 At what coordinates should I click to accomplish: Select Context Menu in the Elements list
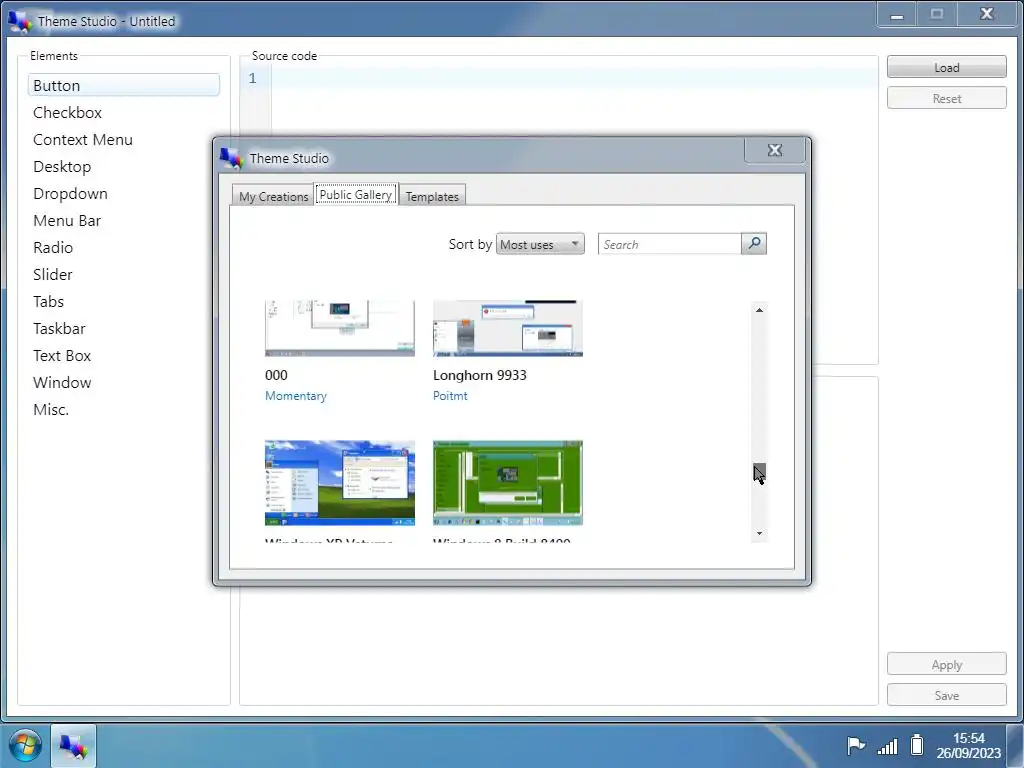pos(123,140)
